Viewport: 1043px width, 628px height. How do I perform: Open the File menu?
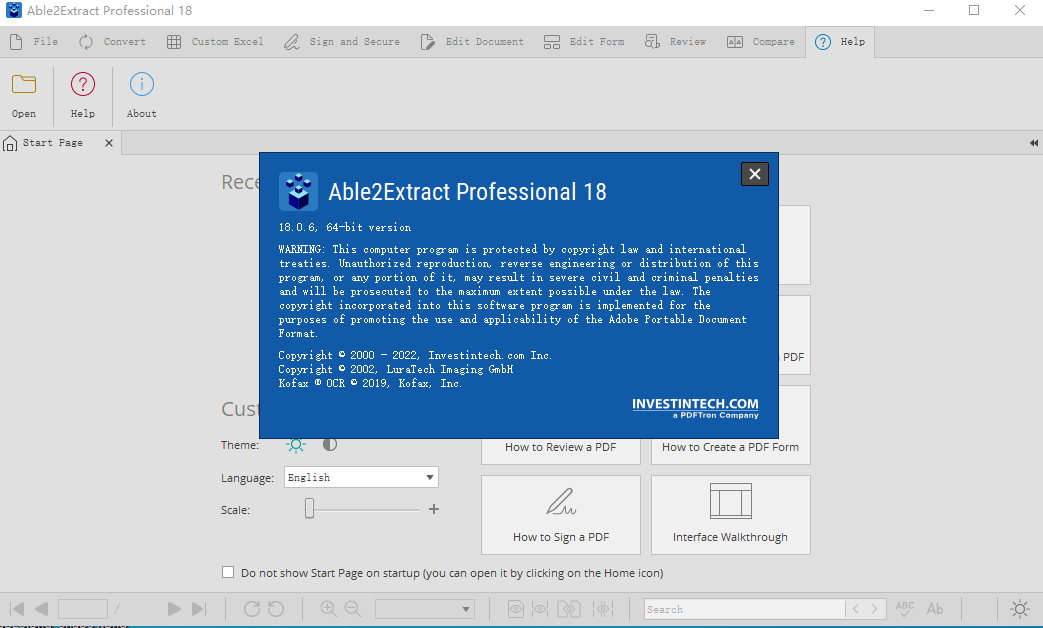click(35, 41)
